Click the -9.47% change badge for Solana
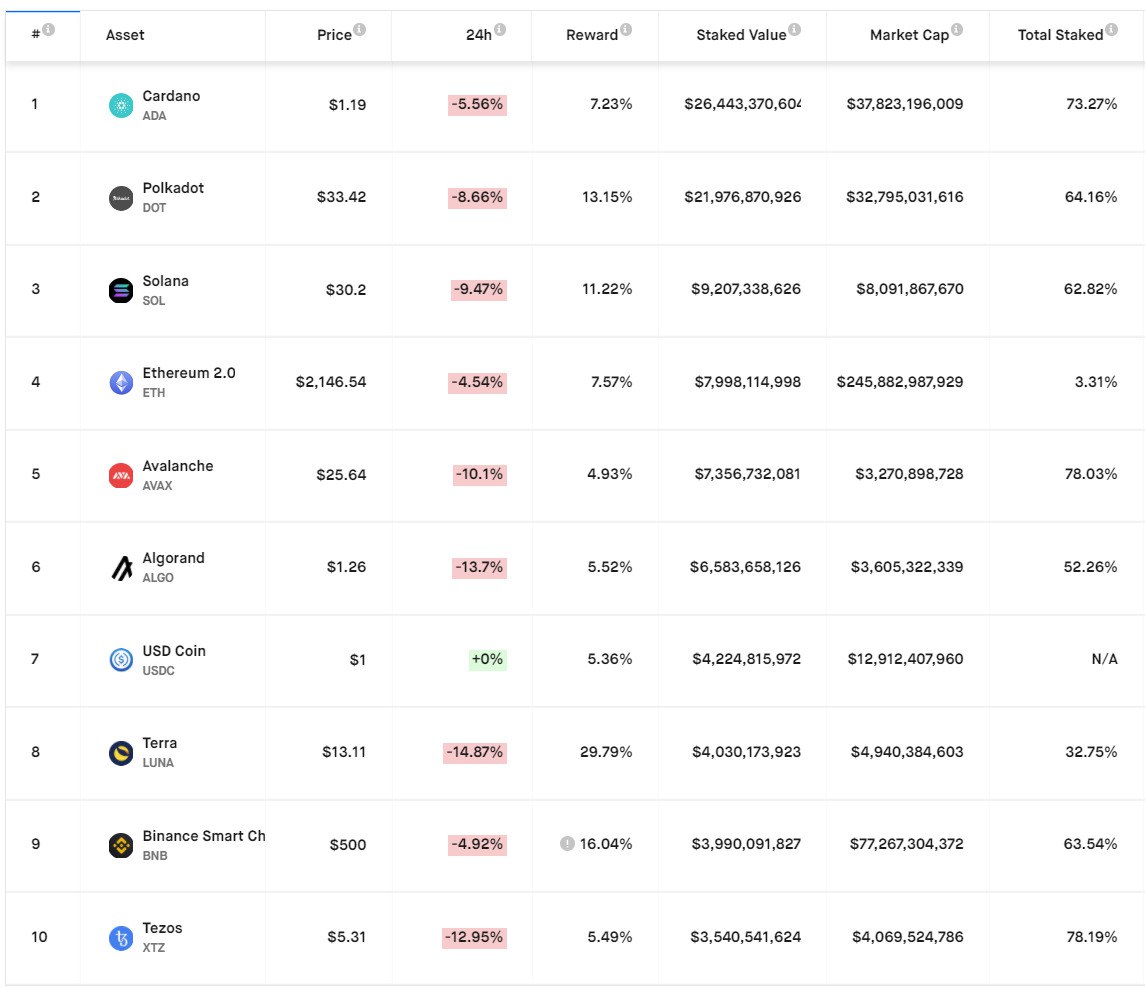Viewport: 1145px width, 988px height. coord(479,289)
